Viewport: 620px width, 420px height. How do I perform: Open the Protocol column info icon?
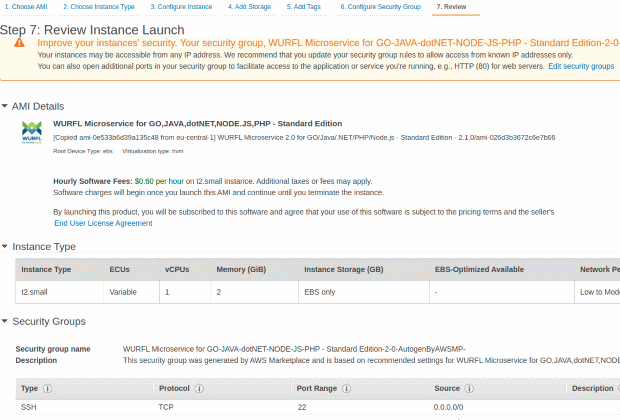(x=199, y=388)
